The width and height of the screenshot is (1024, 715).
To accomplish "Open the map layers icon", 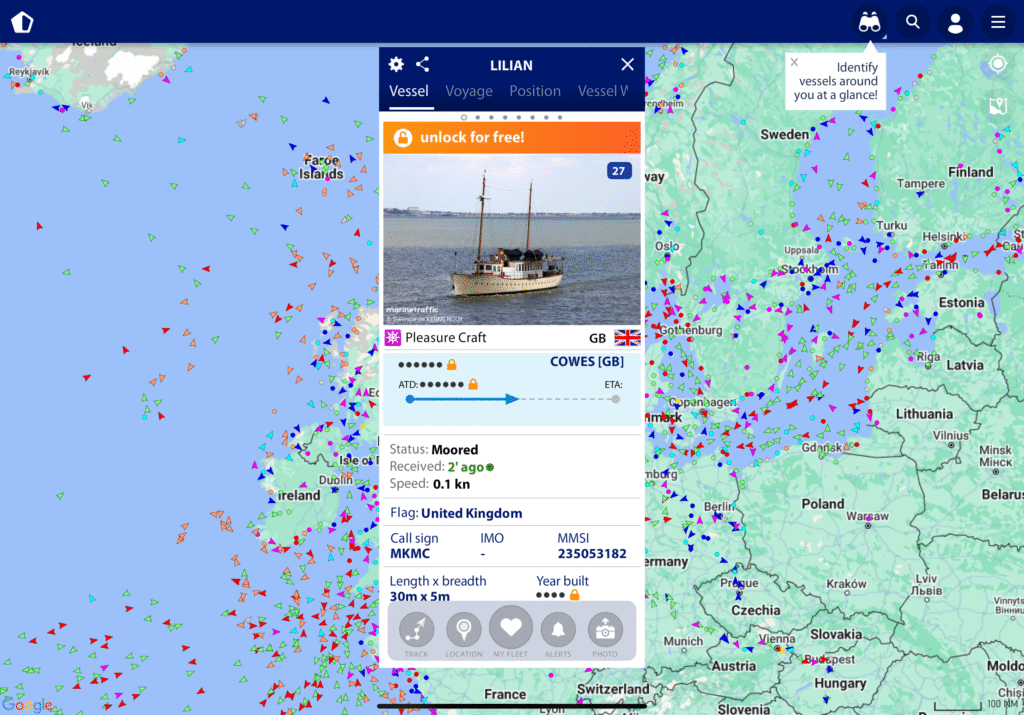I will click(x=998, y=106).
